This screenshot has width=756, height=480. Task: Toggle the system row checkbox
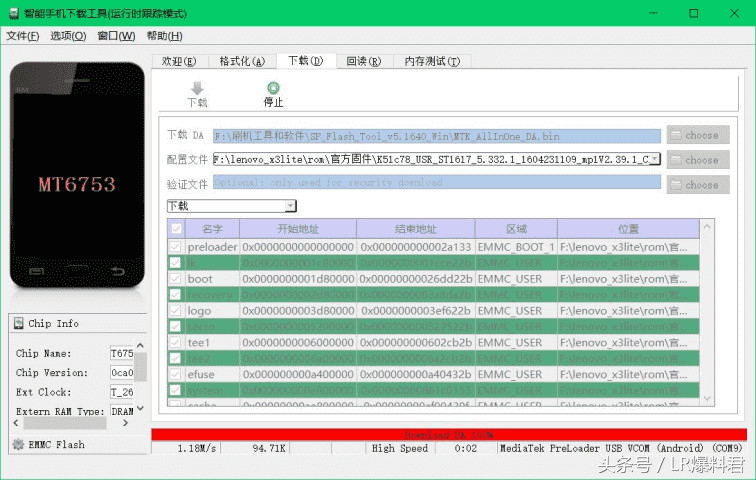175,390
